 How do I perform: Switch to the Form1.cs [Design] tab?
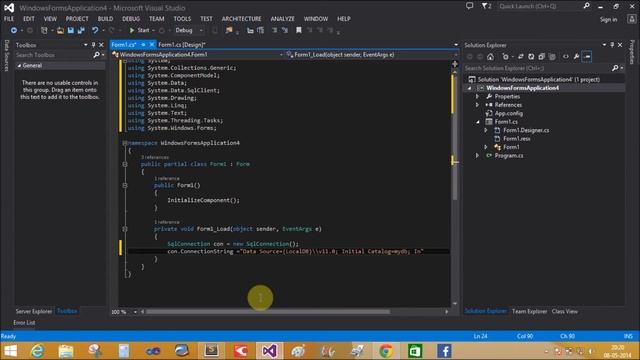pos(182,45)
